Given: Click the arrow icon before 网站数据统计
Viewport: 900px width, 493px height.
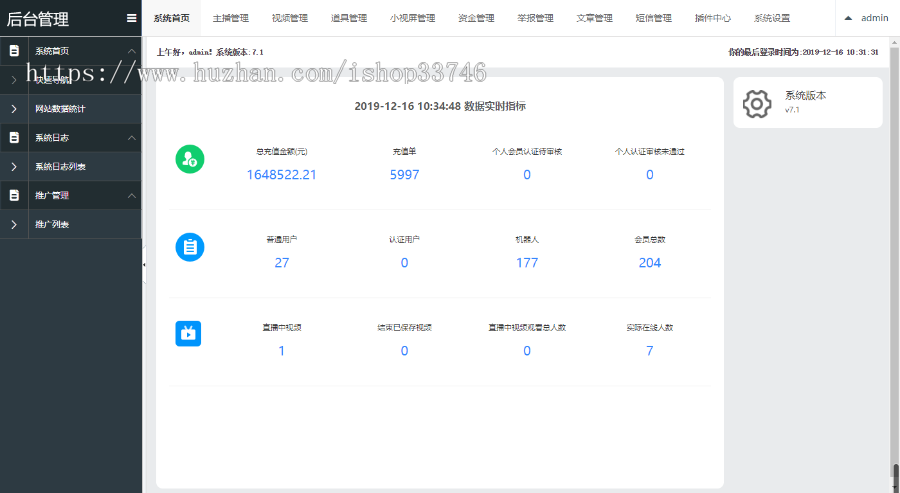Looking at the screenshot, I should [x=14, y=109].
